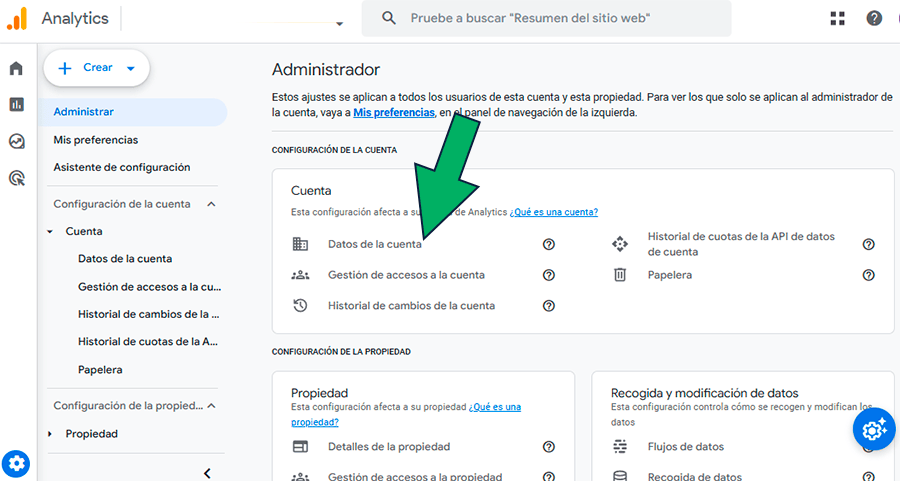Select Historial de cambios de la ... in sidebar

tap(149, 314)
